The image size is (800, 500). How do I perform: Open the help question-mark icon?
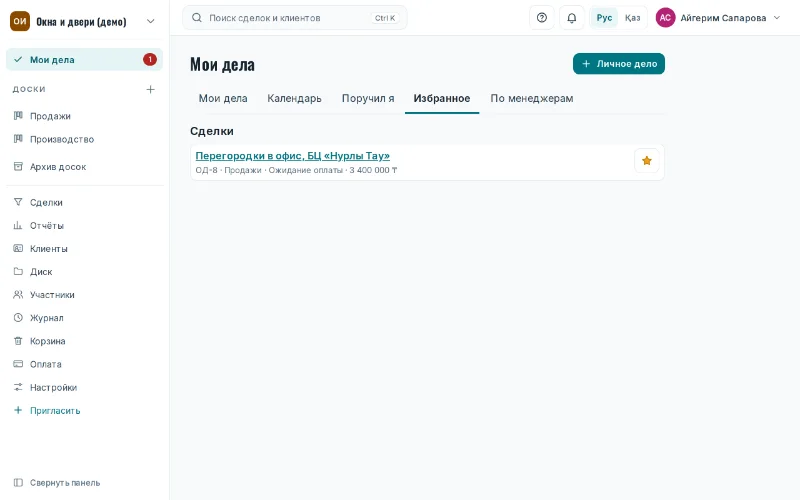point(542,18)
